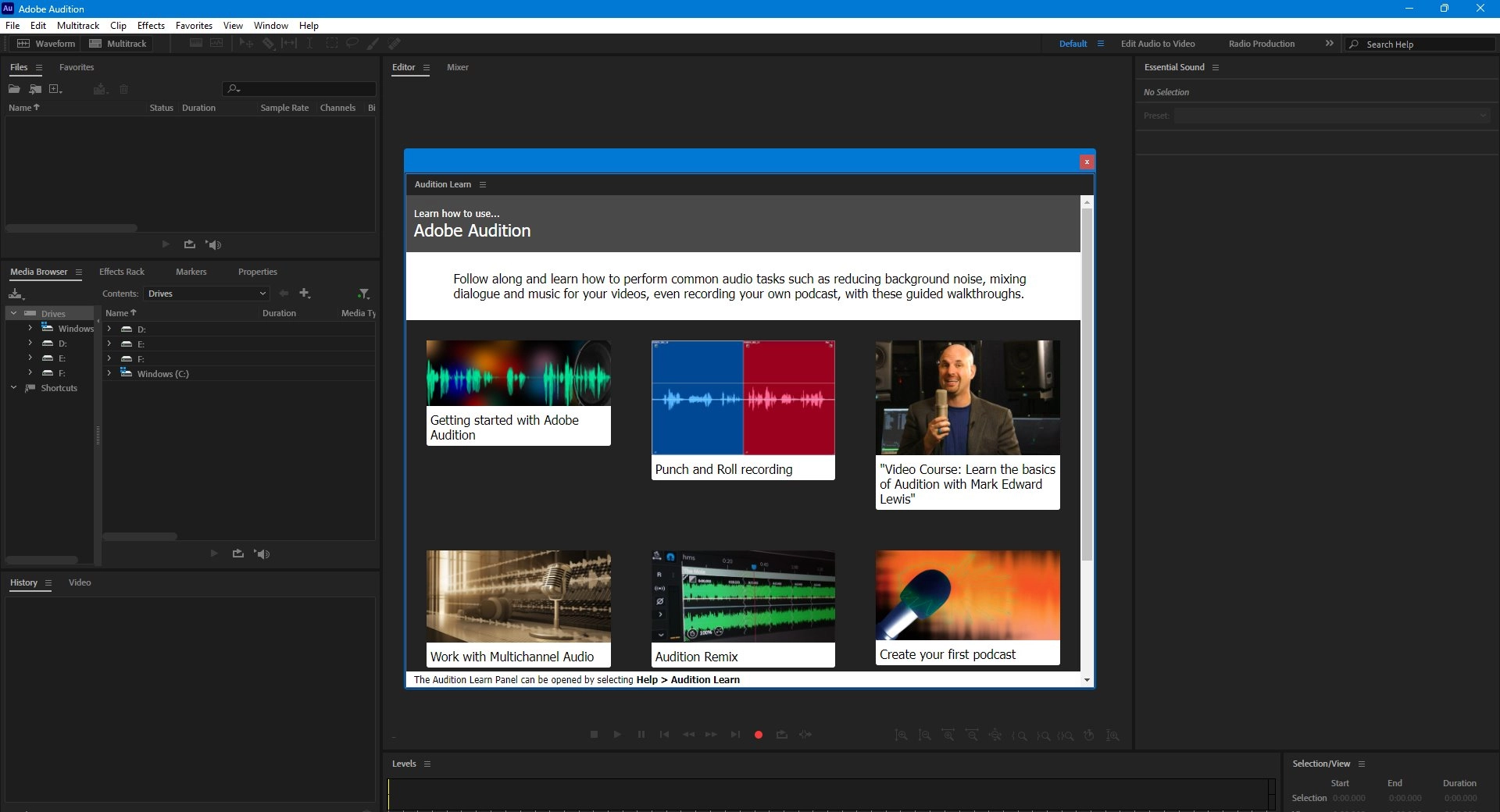Select the Time Selection tool
This screenshot has width=1500, height=812.
coord(309,44)
